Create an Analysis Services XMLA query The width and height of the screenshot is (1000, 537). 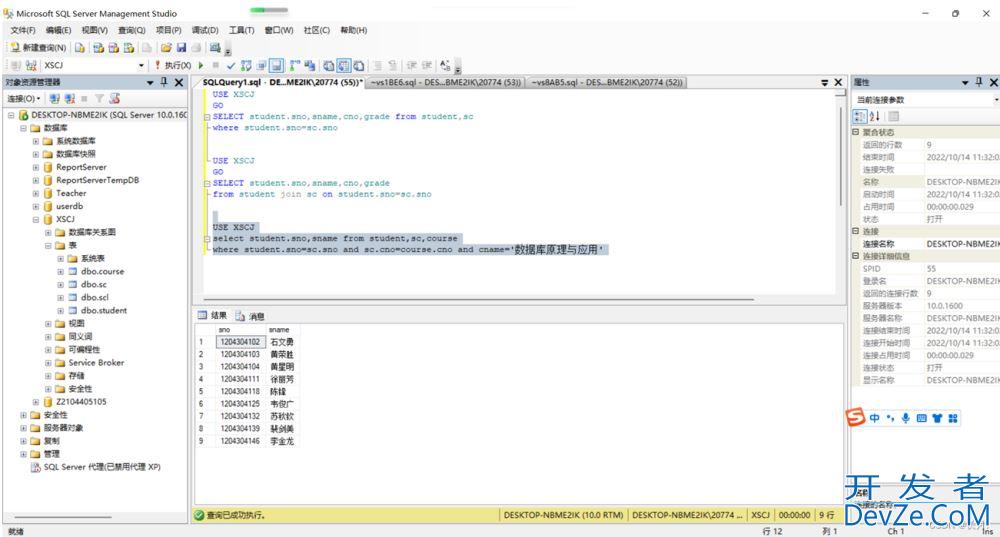click(x=129, y=48)
